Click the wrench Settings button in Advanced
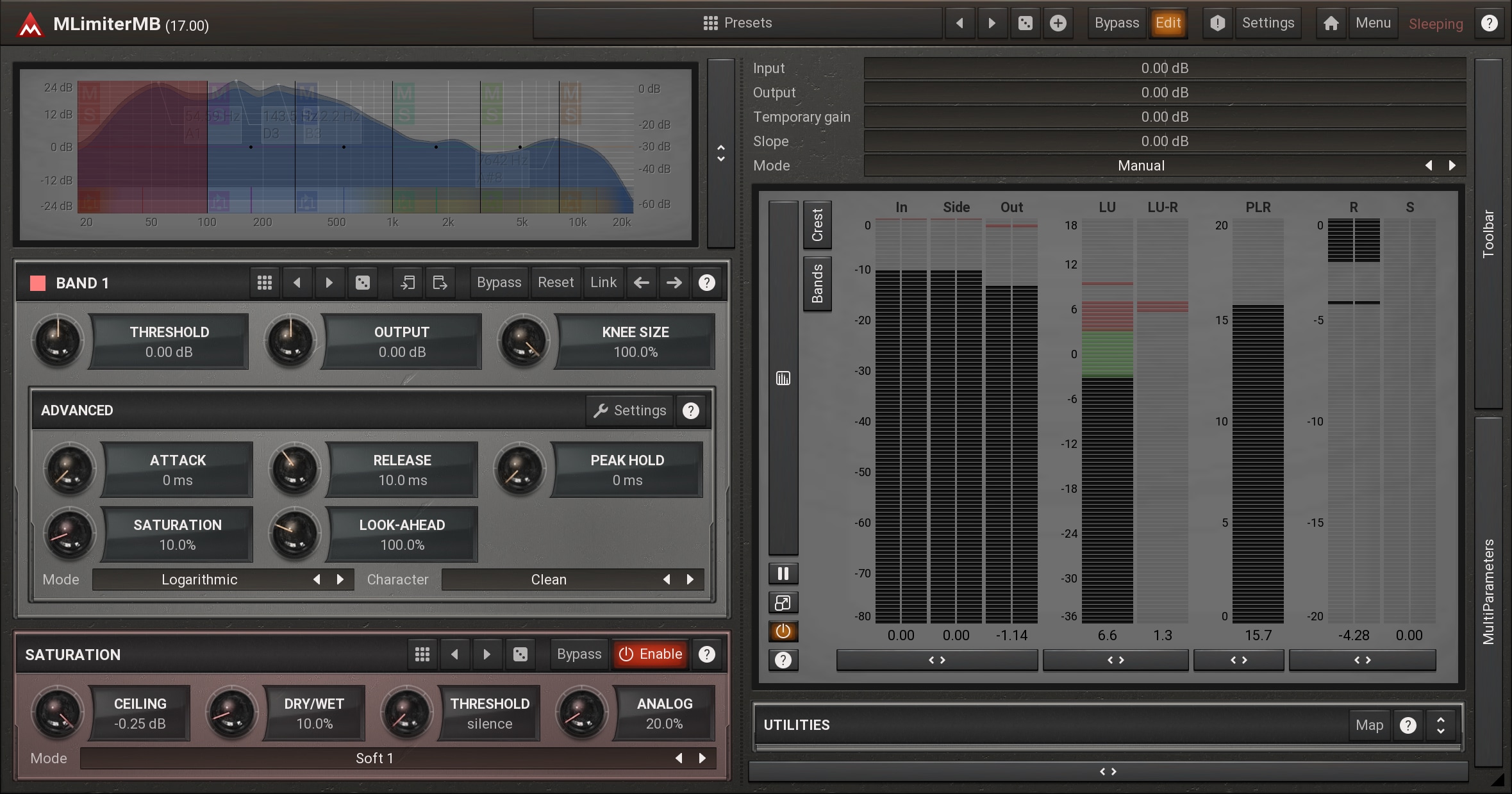This screenshot has height=794, width=1512. pos(630,411)
